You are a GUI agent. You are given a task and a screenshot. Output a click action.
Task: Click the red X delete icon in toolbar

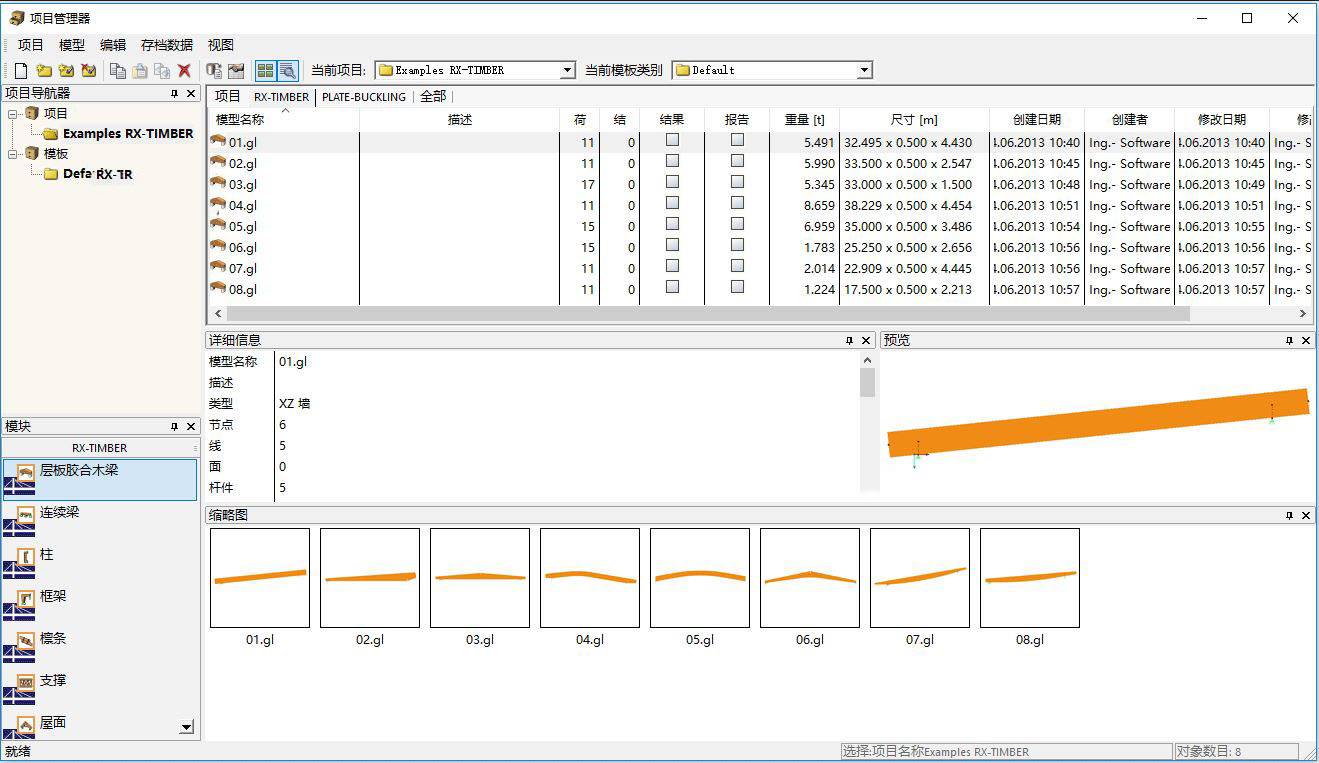pyautogui.click(x=184, y=70)
